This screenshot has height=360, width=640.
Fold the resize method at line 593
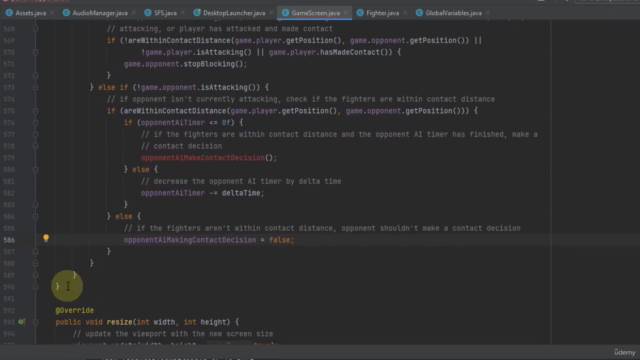[36, 322]
